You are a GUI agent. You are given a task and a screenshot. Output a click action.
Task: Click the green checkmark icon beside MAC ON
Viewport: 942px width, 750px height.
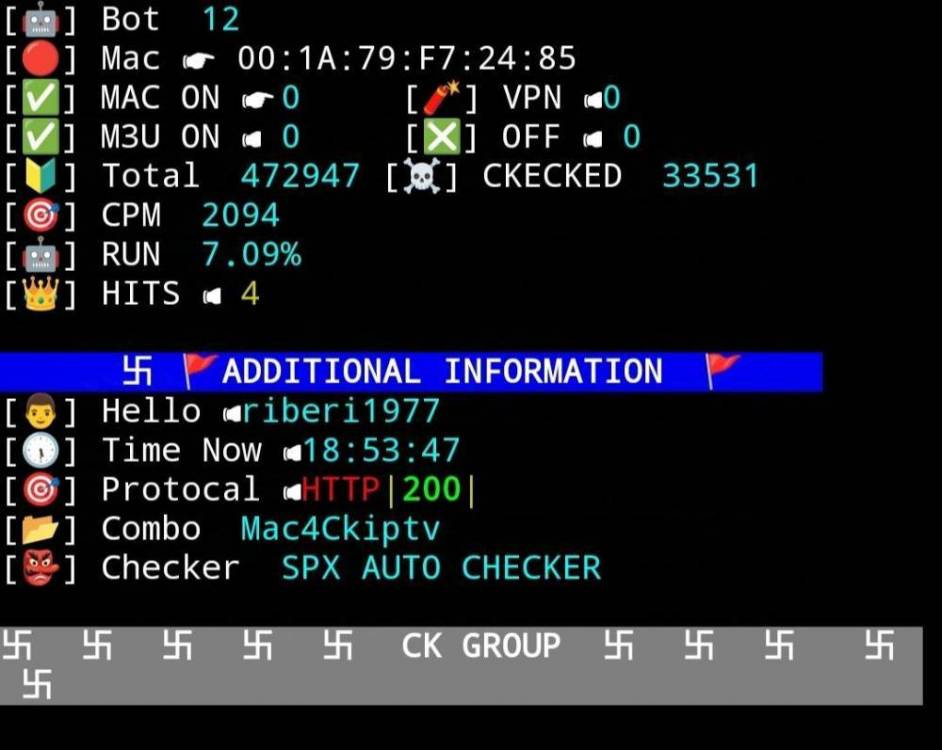[41, 97]
